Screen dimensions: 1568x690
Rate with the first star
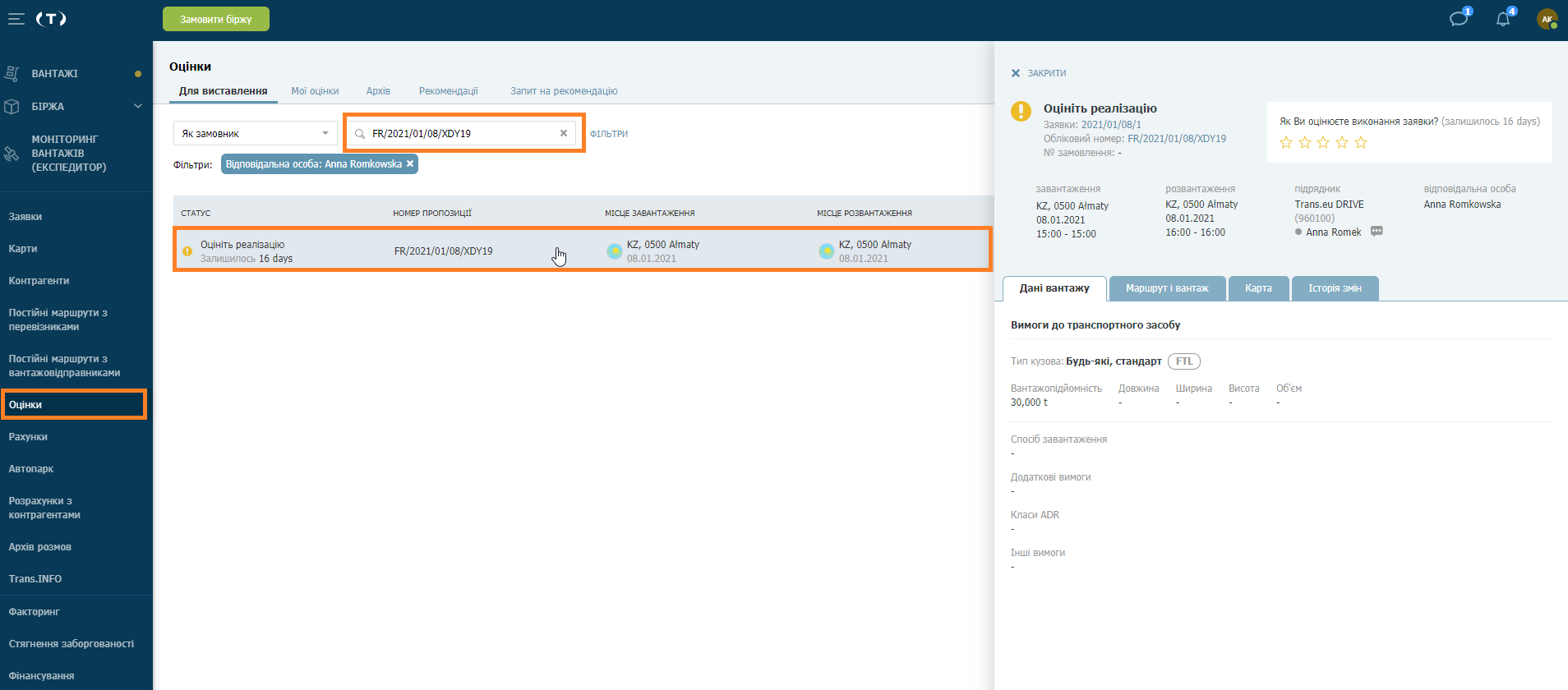pyautogui.click(x=1286, y=143)
